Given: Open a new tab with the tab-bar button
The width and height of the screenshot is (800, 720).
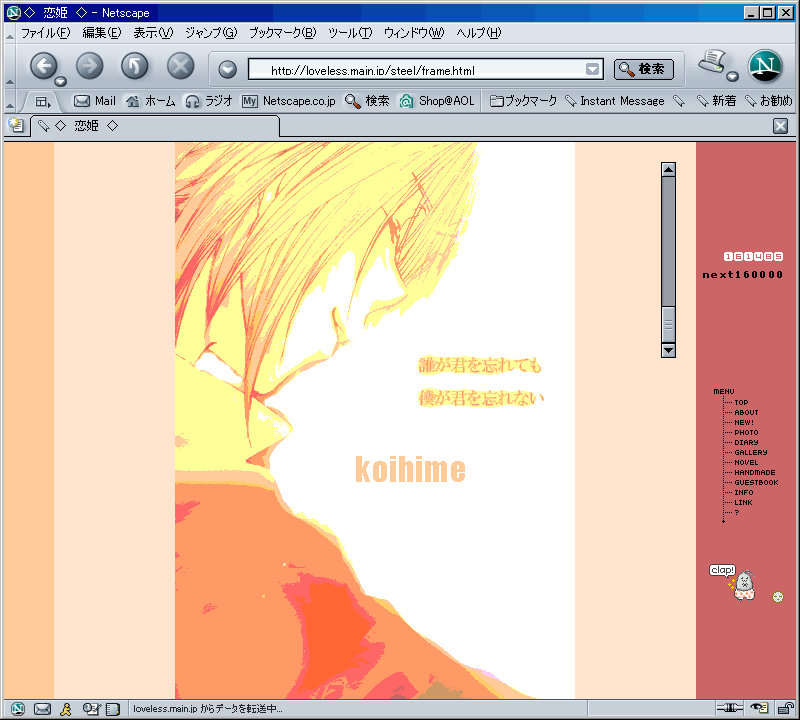Looking at the screenshot, I should [x=16, y=125].
